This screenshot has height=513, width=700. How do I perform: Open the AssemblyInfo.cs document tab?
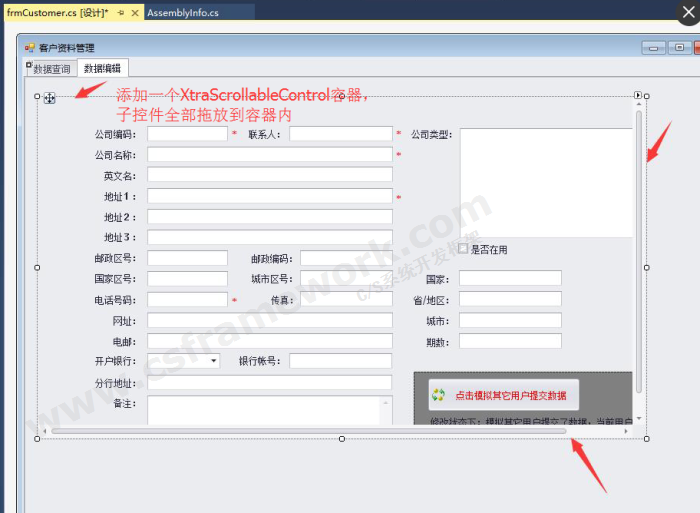click(183, 13)
